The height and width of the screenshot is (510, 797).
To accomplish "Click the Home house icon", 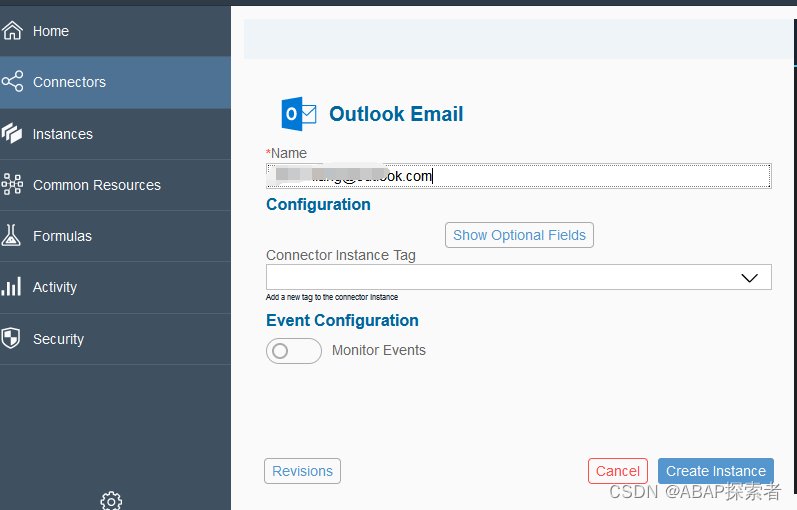I will [12, 31].
